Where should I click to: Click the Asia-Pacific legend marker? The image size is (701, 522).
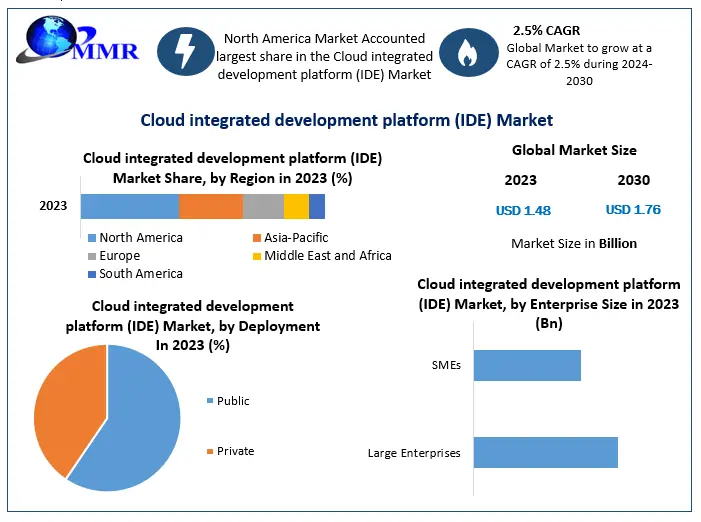click(x=257, y=238)
